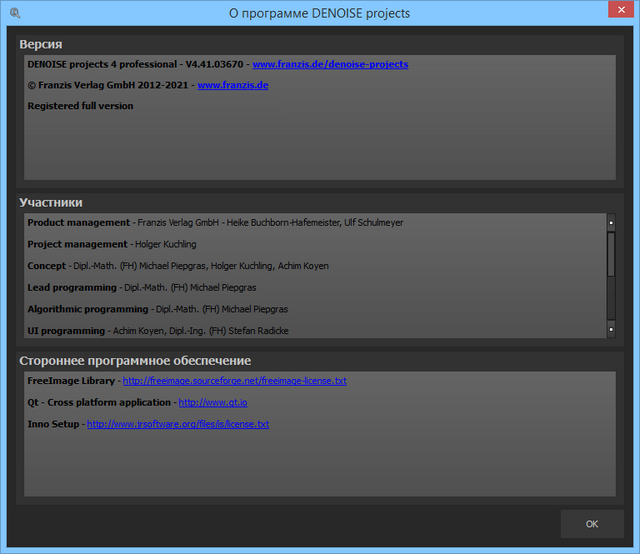Click the 'FreeImage Library' label
Image resolution: width=640 pixels, height=554 pixels.
(x=71, y=381)
